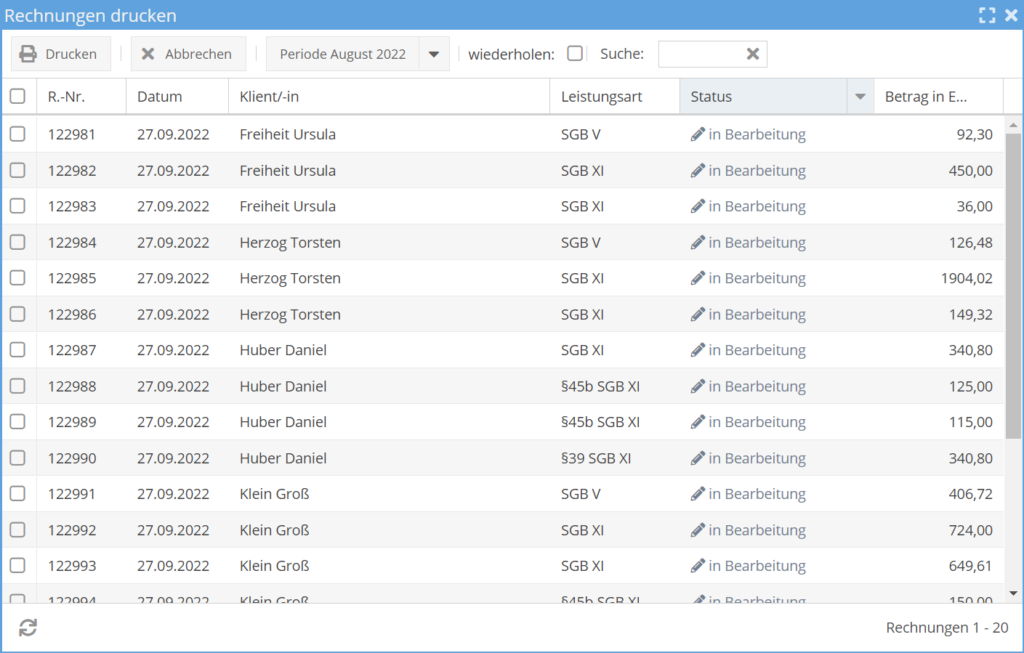Click into the Suche input field
Image resolution: width=1024 pixels, height=653 pixels.
pyautogui.click(x=700, y=54)
